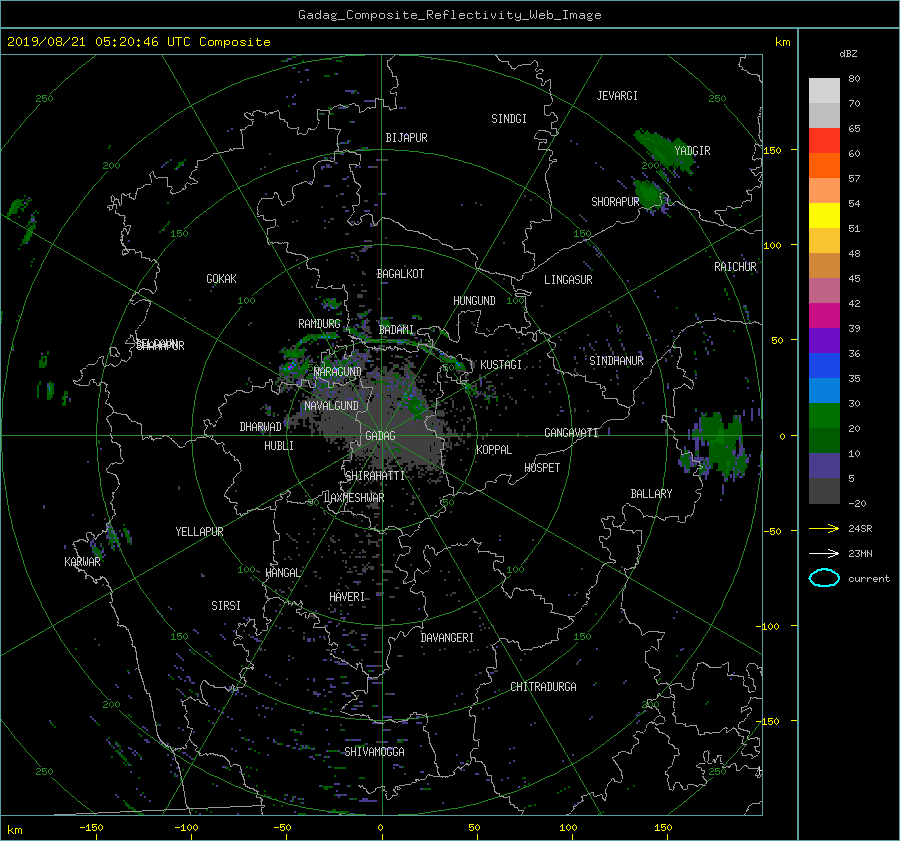Viewport: 900px width, 841px height.
Task: Click the BADAMI city label
Action: (x=396, y=330)
